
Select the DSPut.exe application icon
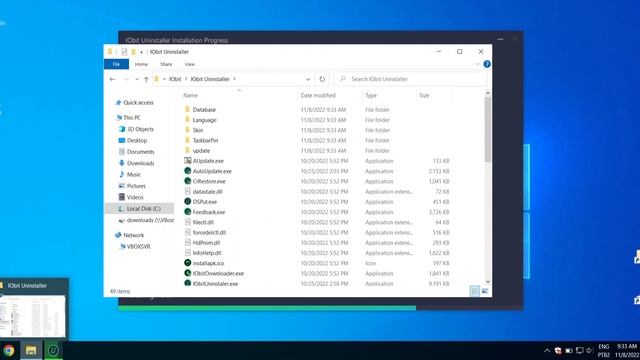187,202
